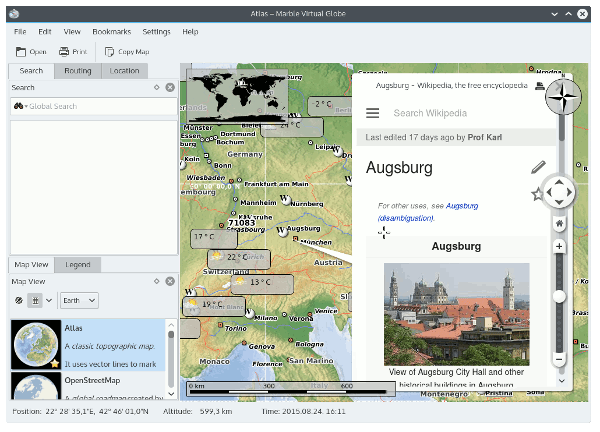Switch to the Routing tab
600x432 pixels.
coord(77,71)
